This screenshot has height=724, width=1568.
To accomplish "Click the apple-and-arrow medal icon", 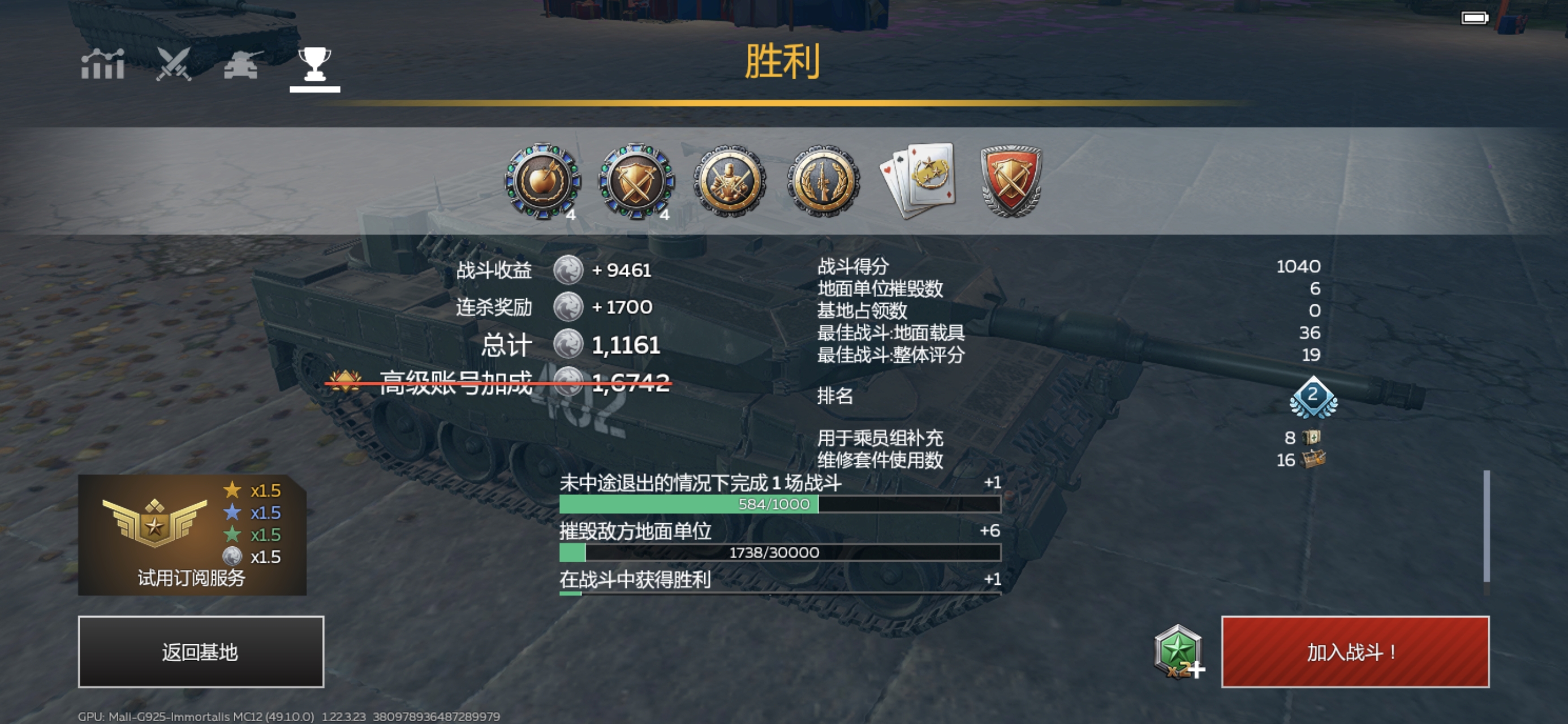I will 542,182.
